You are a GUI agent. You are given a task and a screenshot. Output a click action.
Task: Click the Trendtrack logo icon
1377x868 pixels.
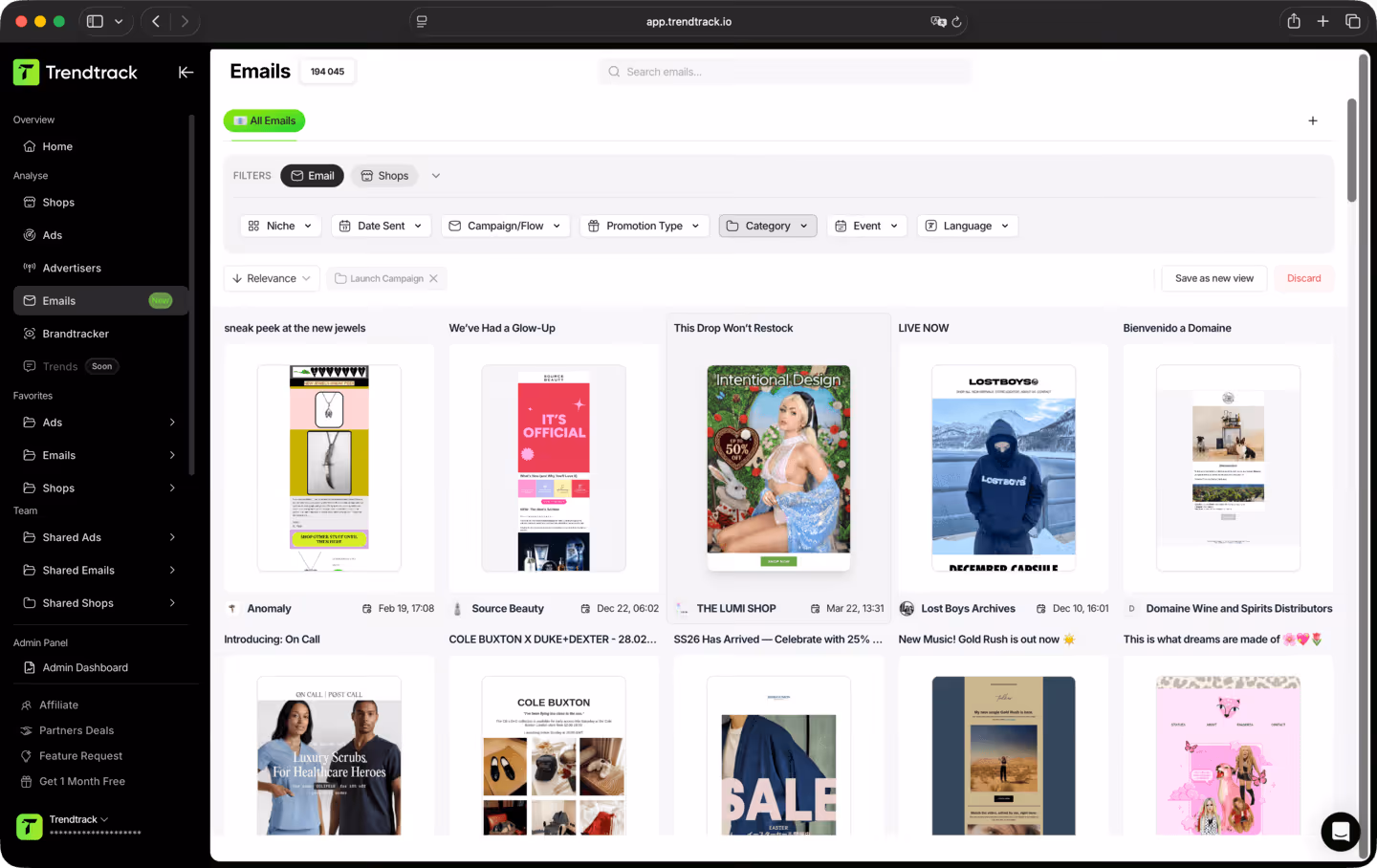27,72
